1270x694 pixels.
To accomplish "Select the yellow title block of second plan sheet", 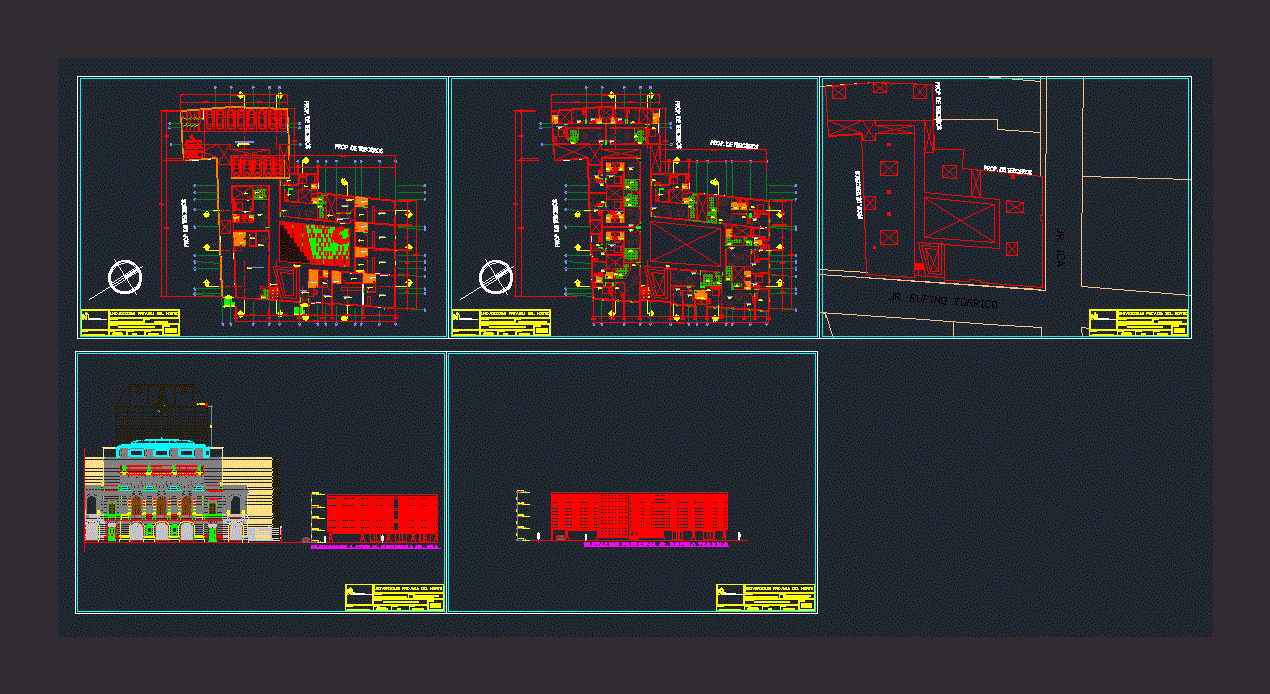I will pyautogui.click(x=501, y=322).
